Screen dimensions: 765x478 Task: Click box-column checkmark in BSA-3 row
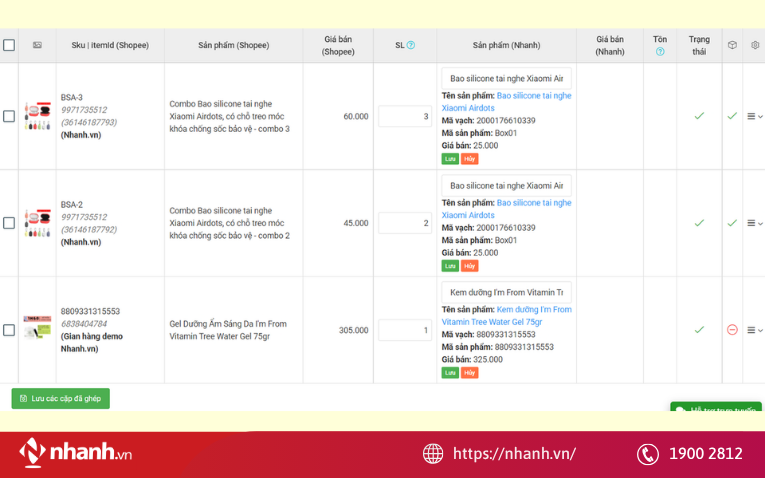click(732, 116)
